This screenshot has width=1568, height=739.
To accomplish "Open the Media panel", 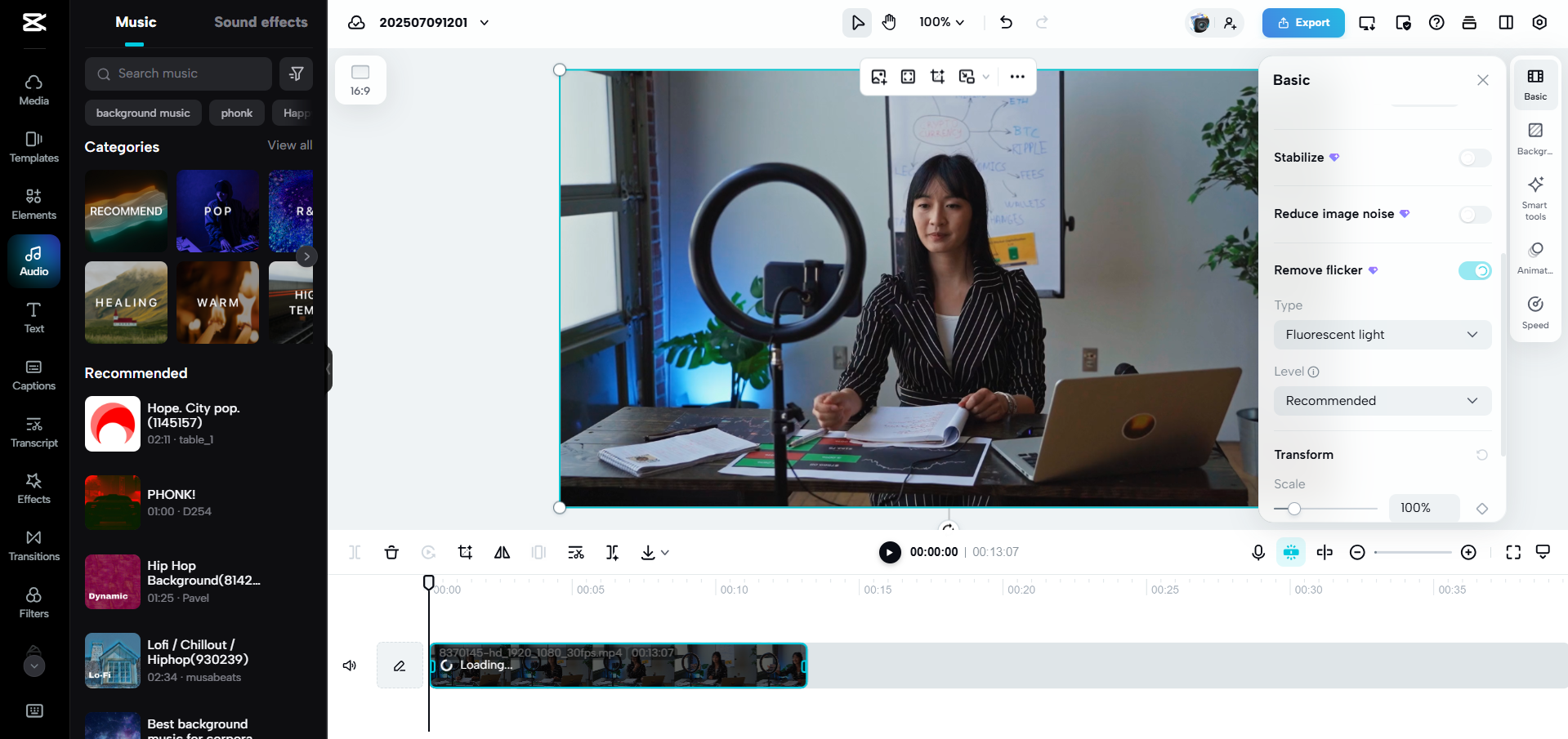I will click(34, 90).
